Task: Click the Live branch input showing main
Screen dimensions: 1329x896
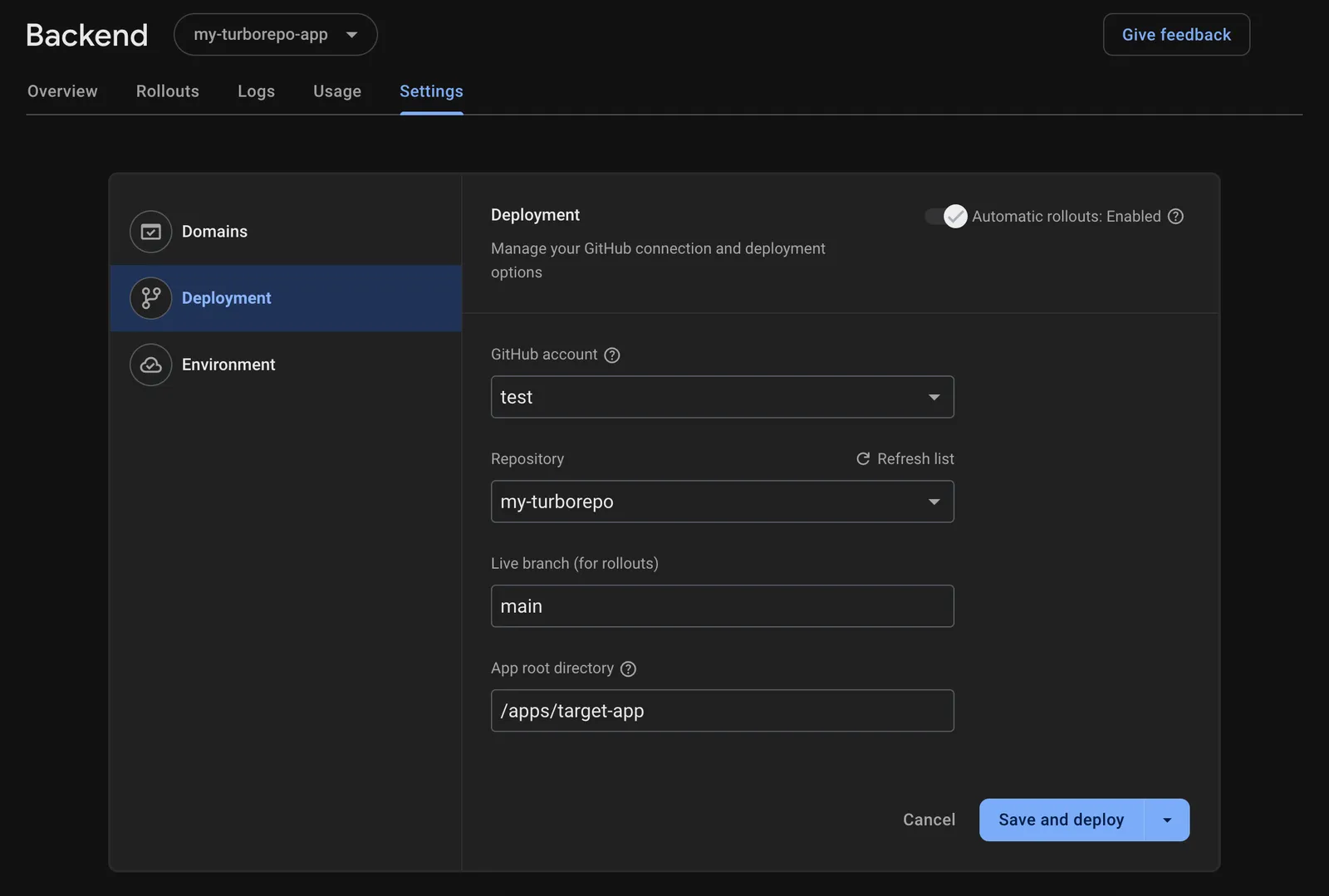Action: click(721, 606)
